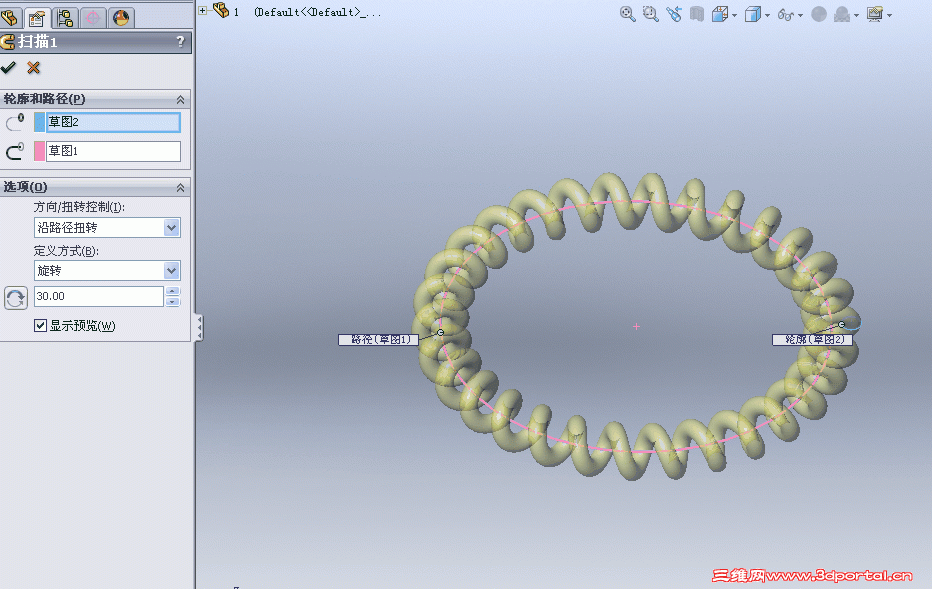Image resolution: width=932 pixels, height=589 pixels.
Task: Open the Apply Scene dropdown arrow
Action: [857, 15]
